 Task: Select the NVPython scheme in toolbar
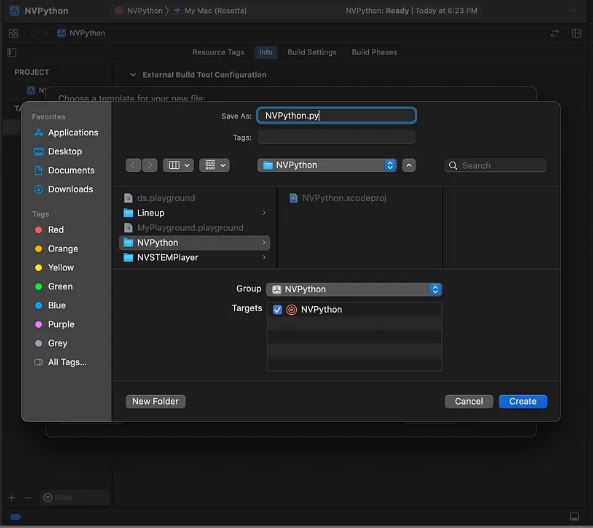pyautogui.click(x=139, y=11)
